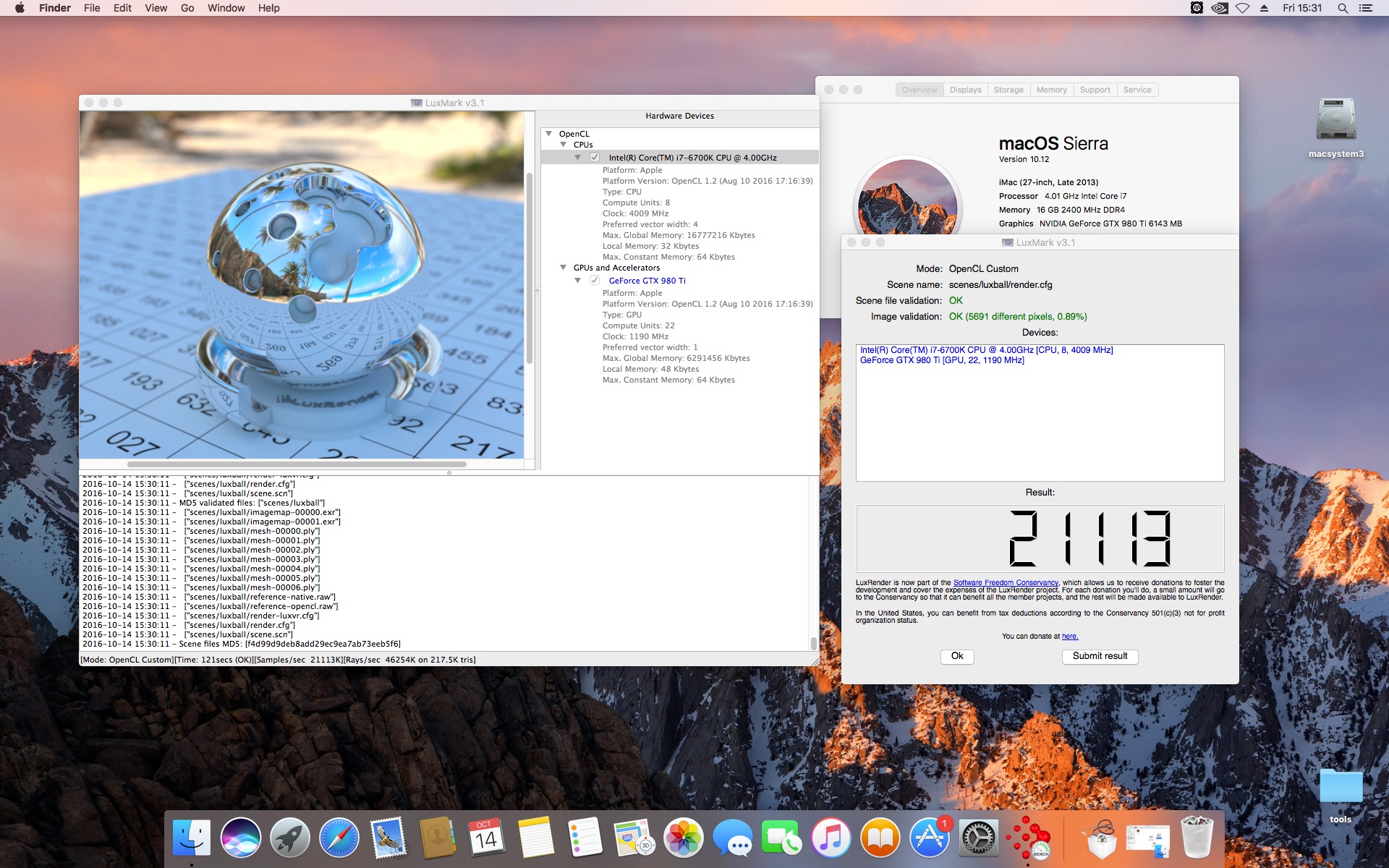Uncheck the Intel Core i7-6700K CPU device

click(x=595, y=157)
